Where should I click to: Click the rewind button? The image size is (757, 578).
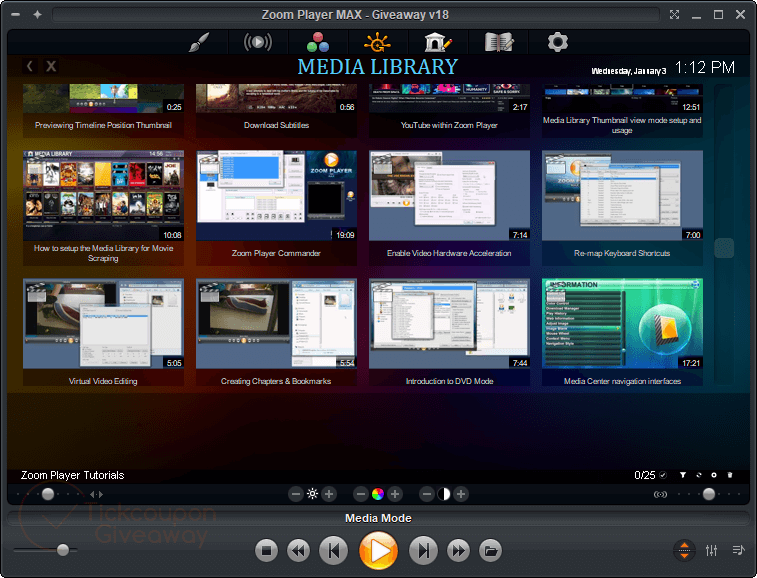pyautogui.click(x=298, y=550)
